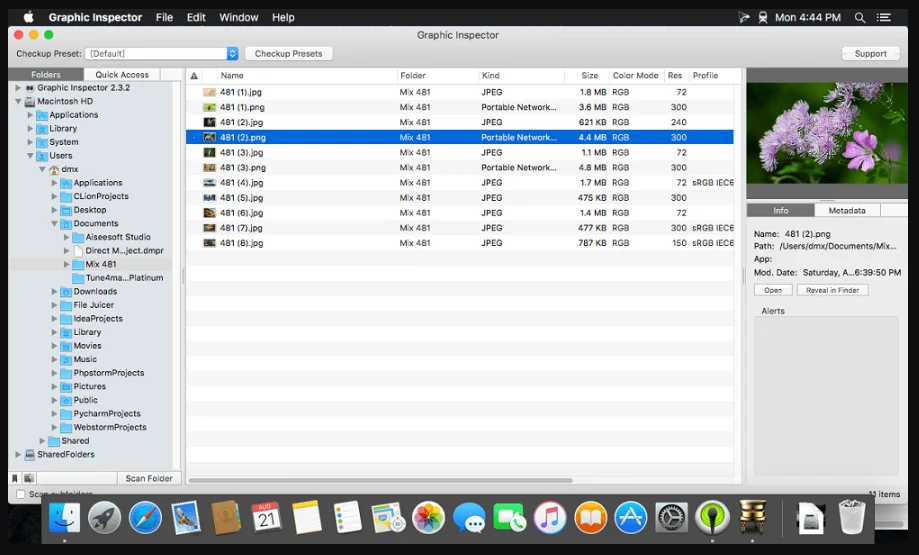Collapse the dmx home folder

[x=42, y=169]
